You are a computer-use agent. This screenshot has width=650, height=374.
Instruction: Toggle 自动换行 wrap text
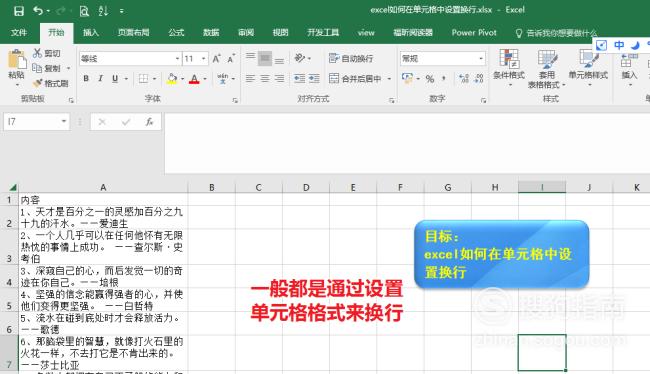(x=351, y=58)
